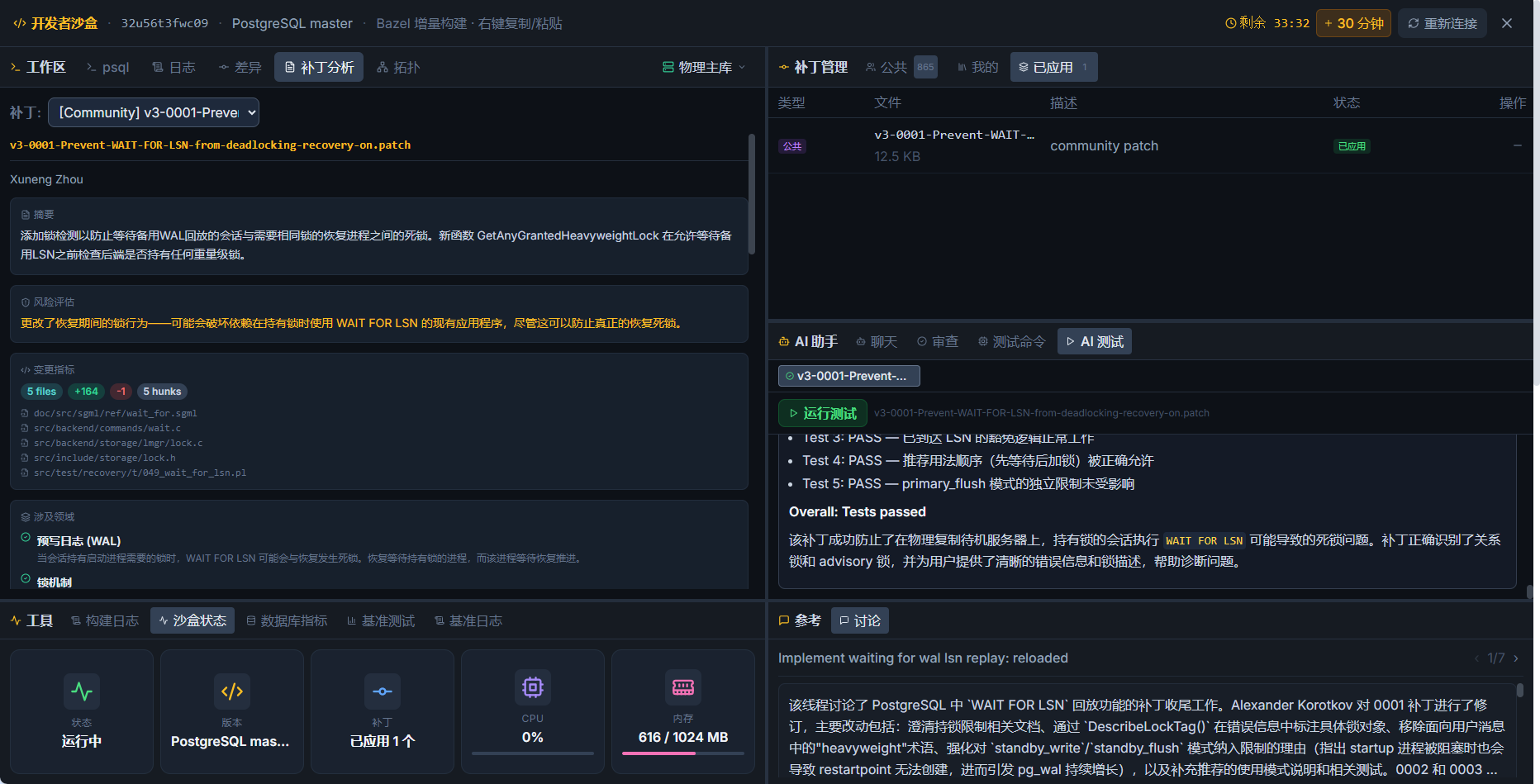Screen dimensions: 1540x784
Task: Open the 基准日志 tab
Action: 468,620
